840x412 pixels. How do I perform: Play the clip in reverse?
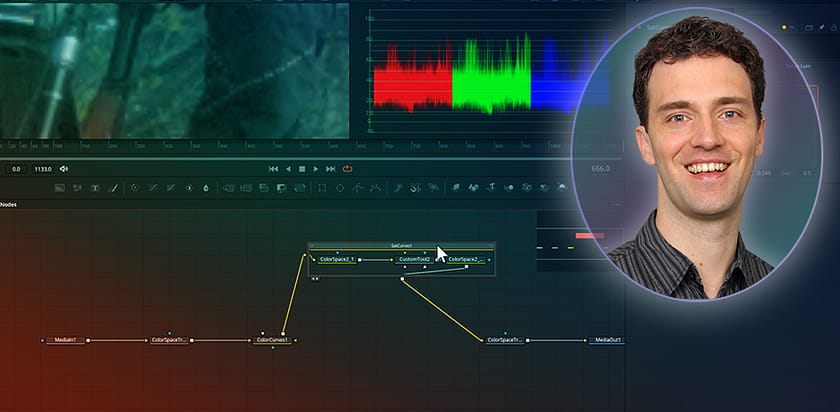[288, 169]
